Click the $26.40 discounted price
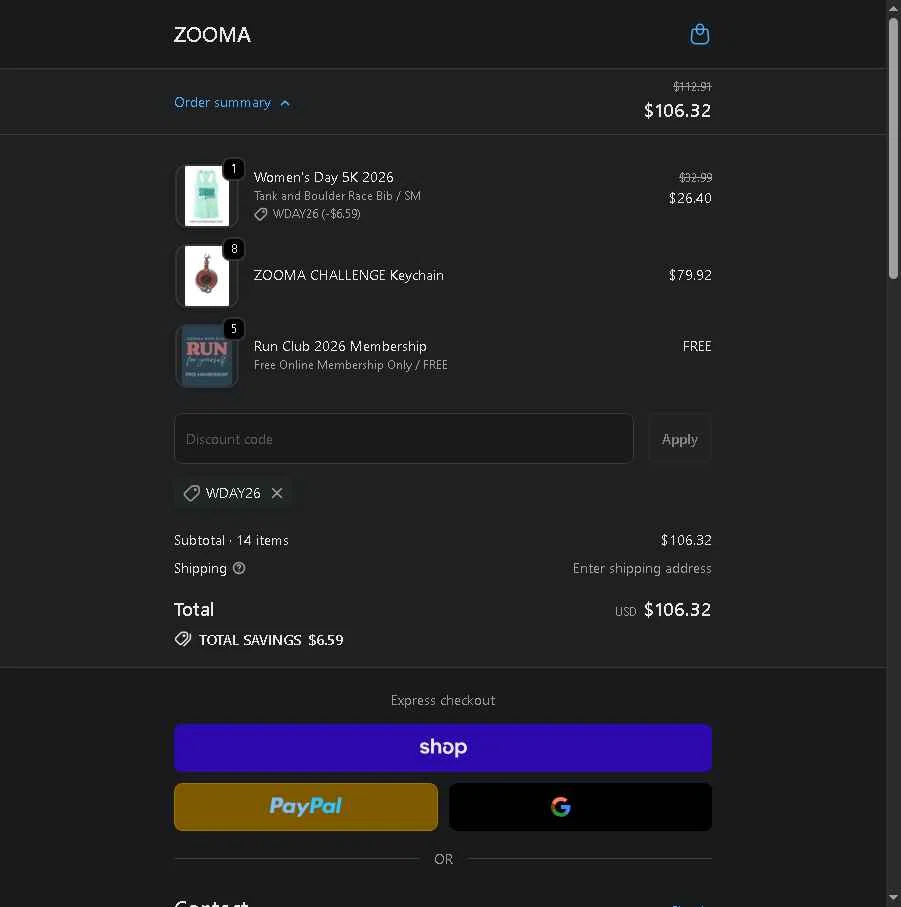The width and height of the screenshot is (901, 907). point(690,198)
